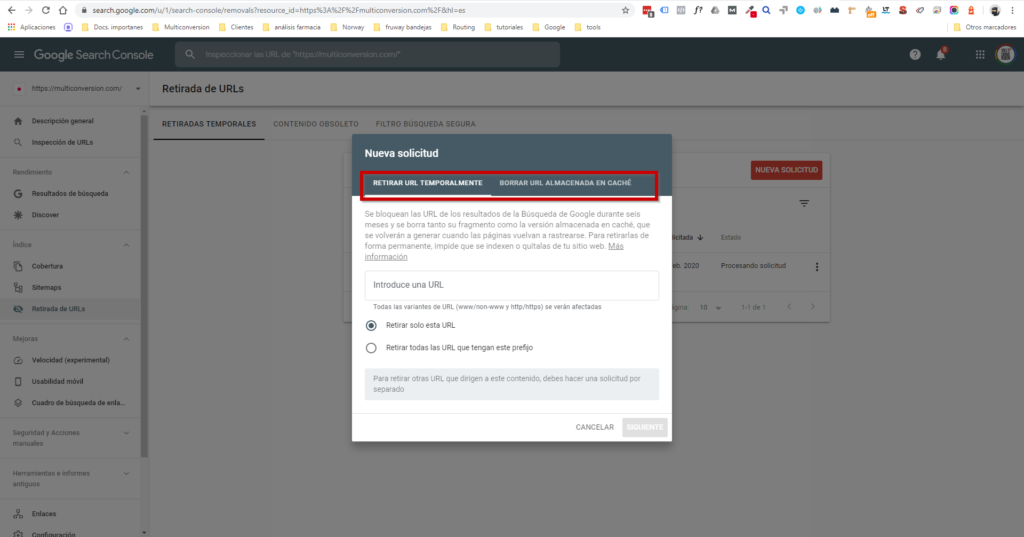The height and width of the screenshot is (537, 1024).
Task: Select Retirar todas las URL con prefijo
Action: tap(371, 348)
